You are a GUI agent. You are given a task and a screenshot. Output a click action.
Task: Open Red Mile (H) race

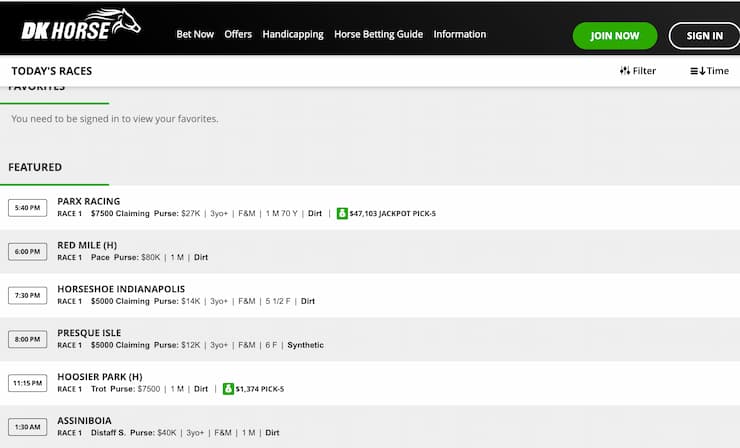coord(87,245)
